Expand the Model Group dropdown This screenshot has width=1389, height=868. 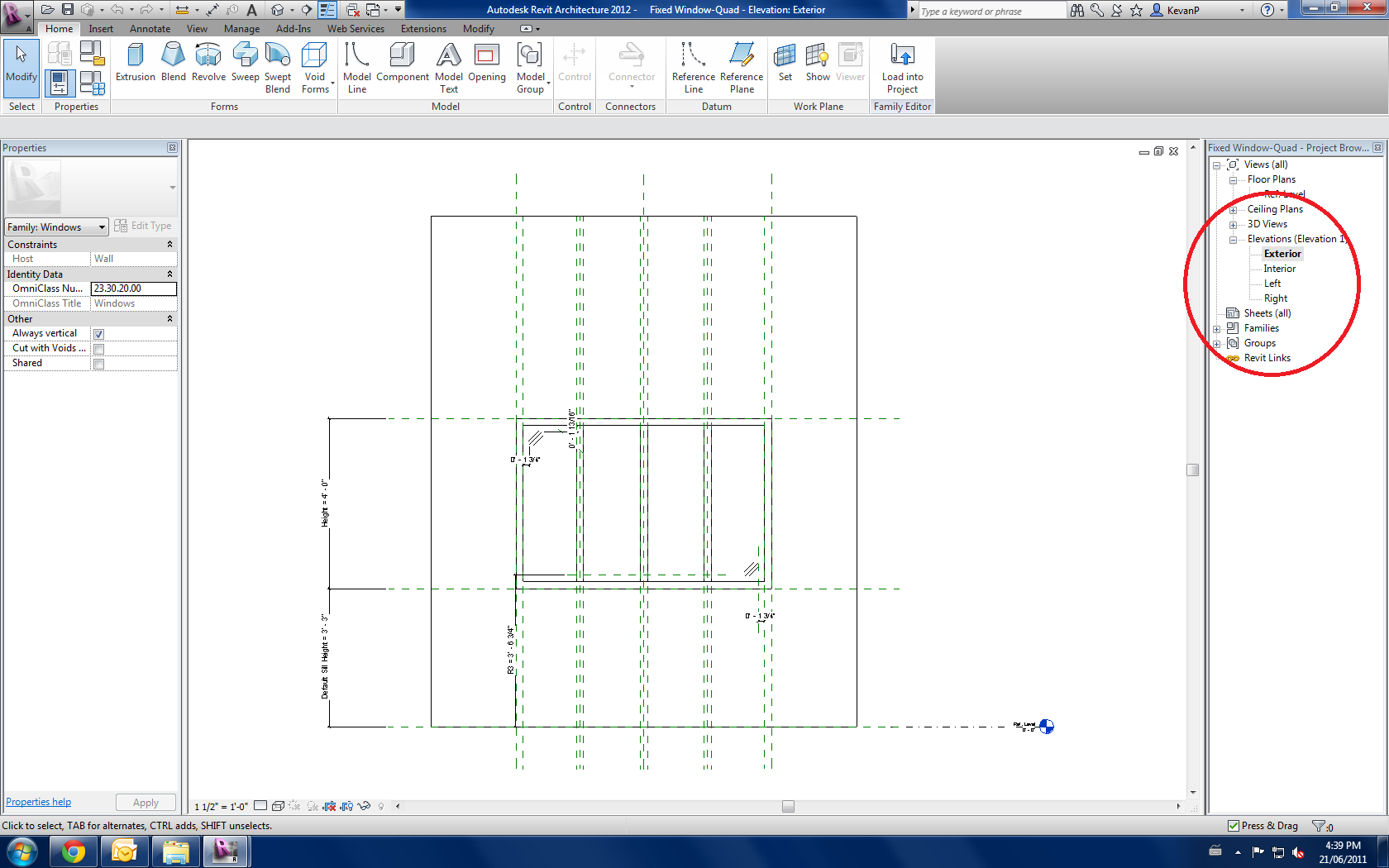(x=547, y=83)
